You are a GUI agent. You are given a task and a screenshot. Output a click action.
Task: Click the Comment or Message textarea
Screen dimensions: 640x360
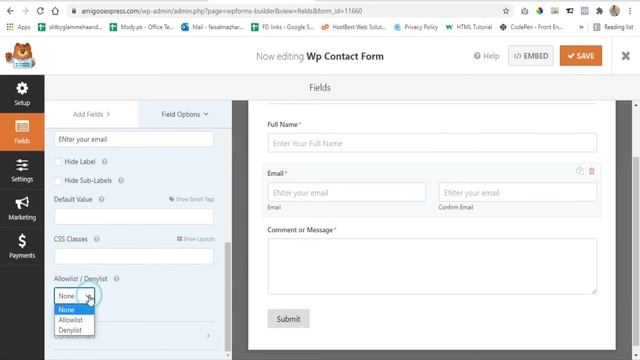click(432, 267)
